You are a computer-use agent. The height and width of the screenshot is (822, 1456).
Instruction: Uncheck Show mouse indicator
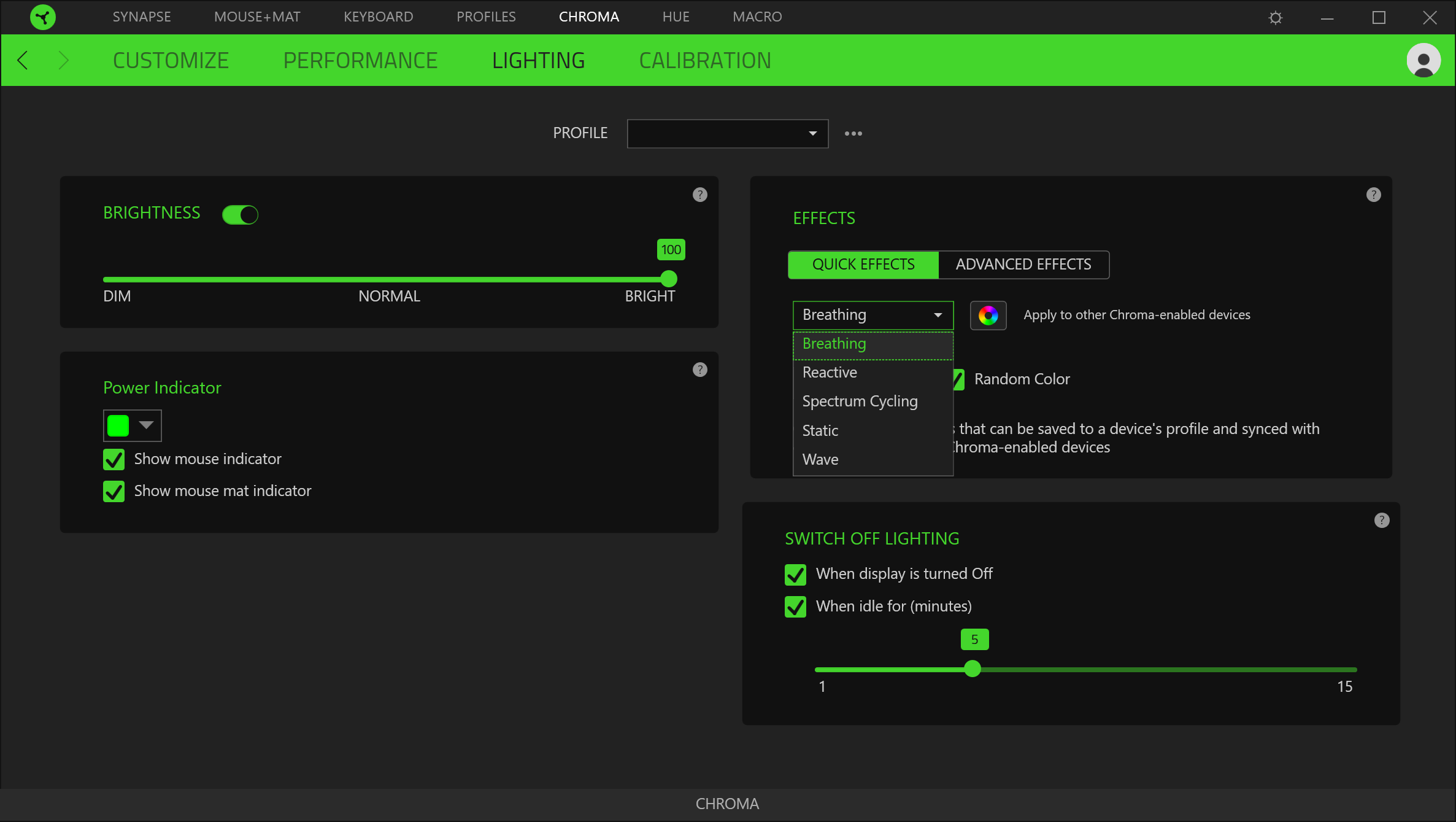114,459
